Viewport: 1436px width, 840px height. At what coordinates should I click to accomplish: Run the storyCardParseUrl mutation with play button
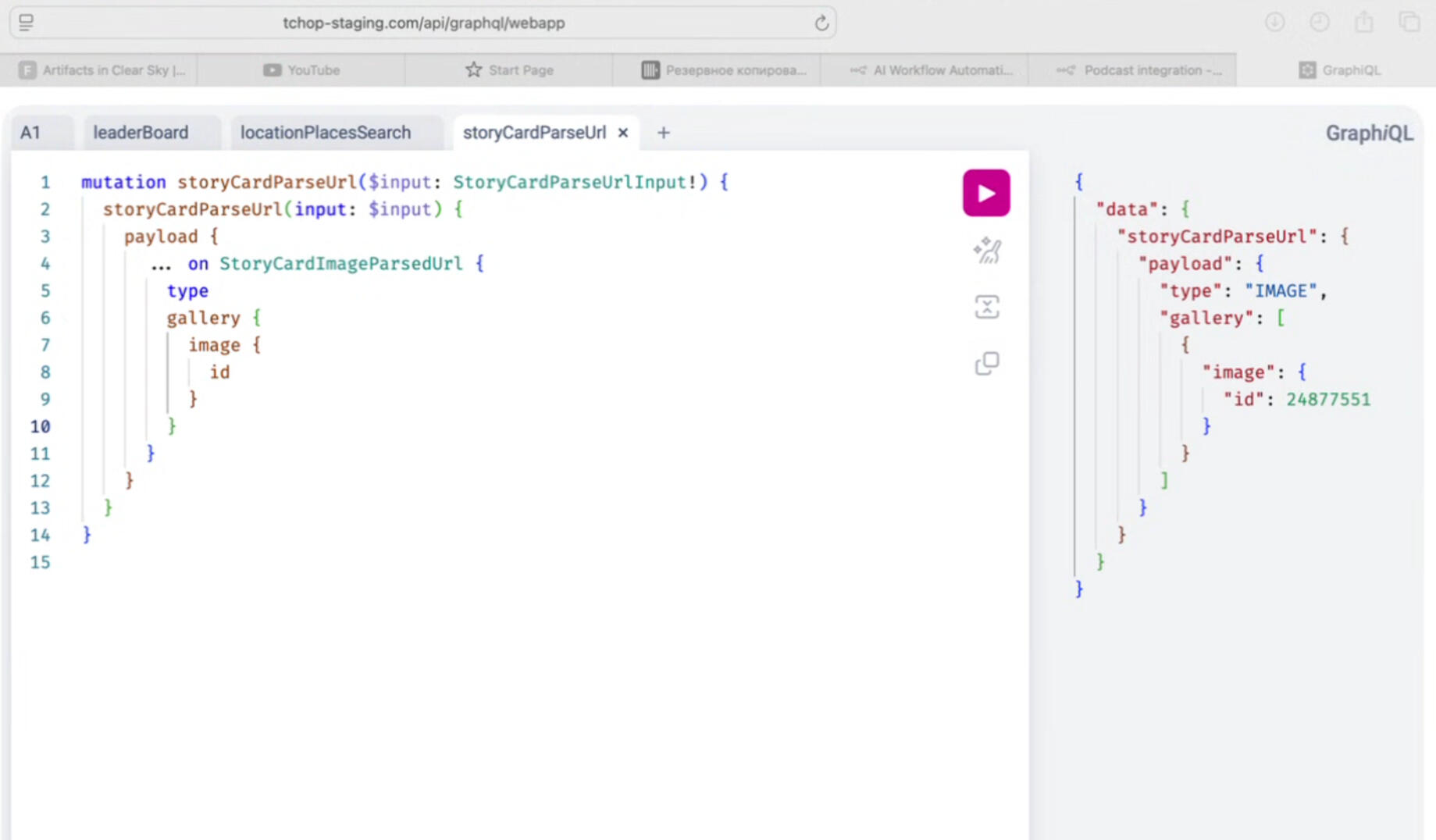click(x=985, y=193)
